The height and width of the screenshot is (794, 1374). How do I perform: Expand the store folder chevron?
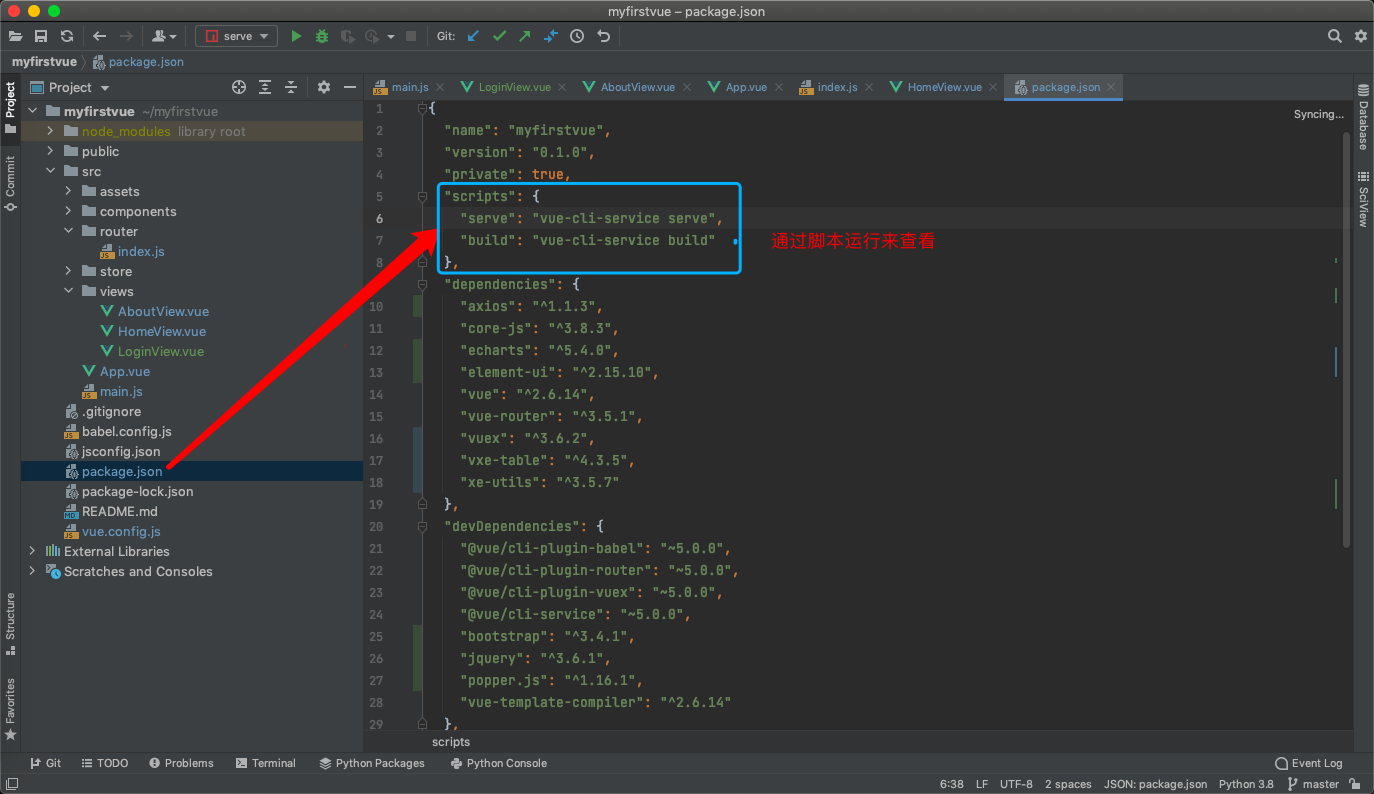pyautogui.click(x=68, y=271)
